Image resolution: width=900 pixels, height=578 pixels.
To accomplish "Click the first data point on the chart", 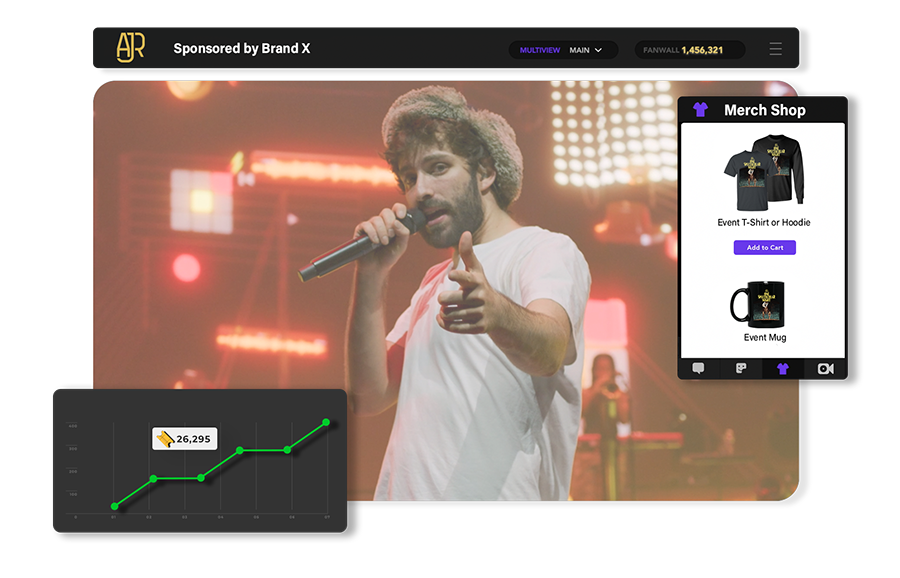I will click(114, 506).
